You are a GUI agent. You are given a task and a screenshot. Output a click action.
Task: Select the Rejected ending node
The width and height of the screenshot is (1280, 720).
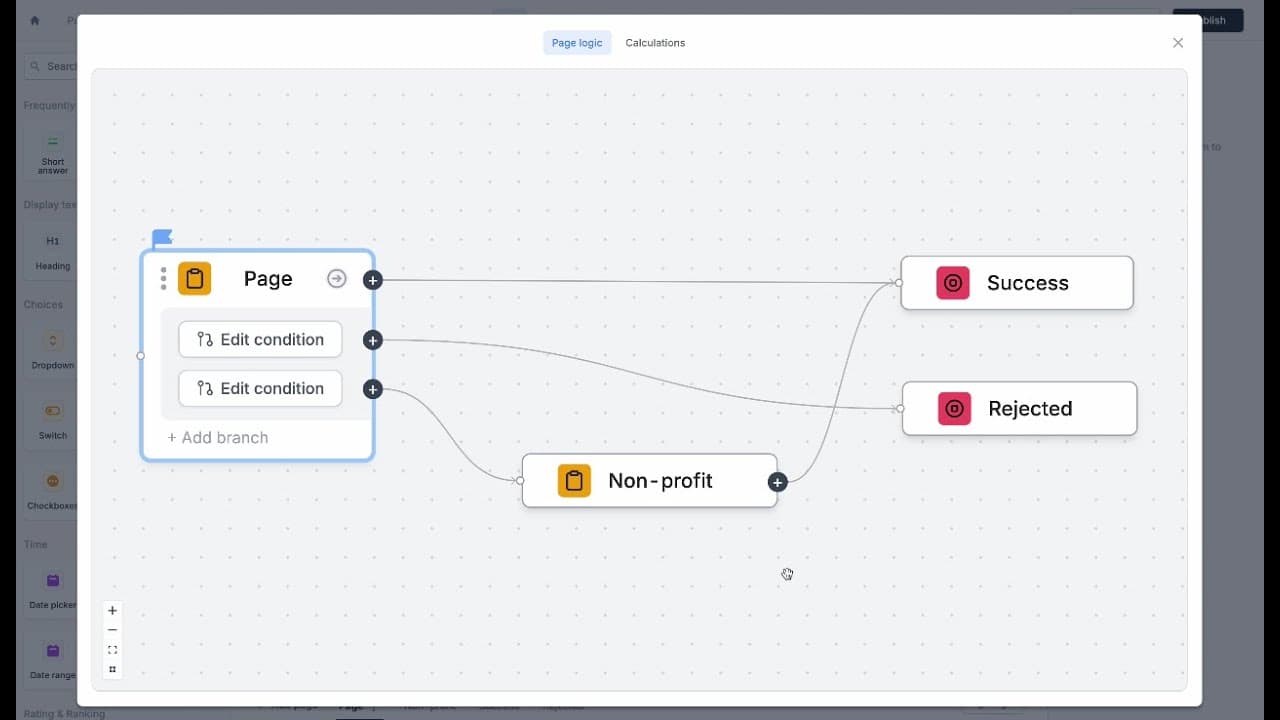point(1019,408)
